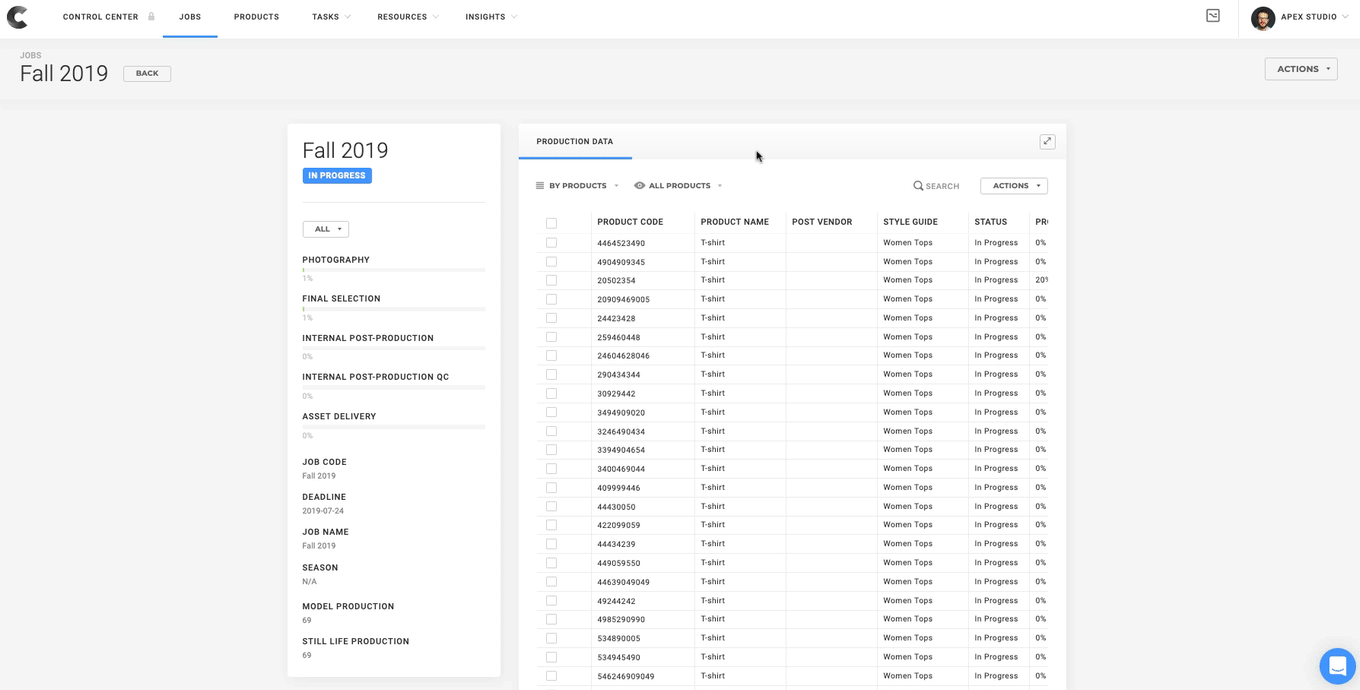Click the lock icon beside Control Center
Screen dimensions: 1360x690
coord(151,17)
